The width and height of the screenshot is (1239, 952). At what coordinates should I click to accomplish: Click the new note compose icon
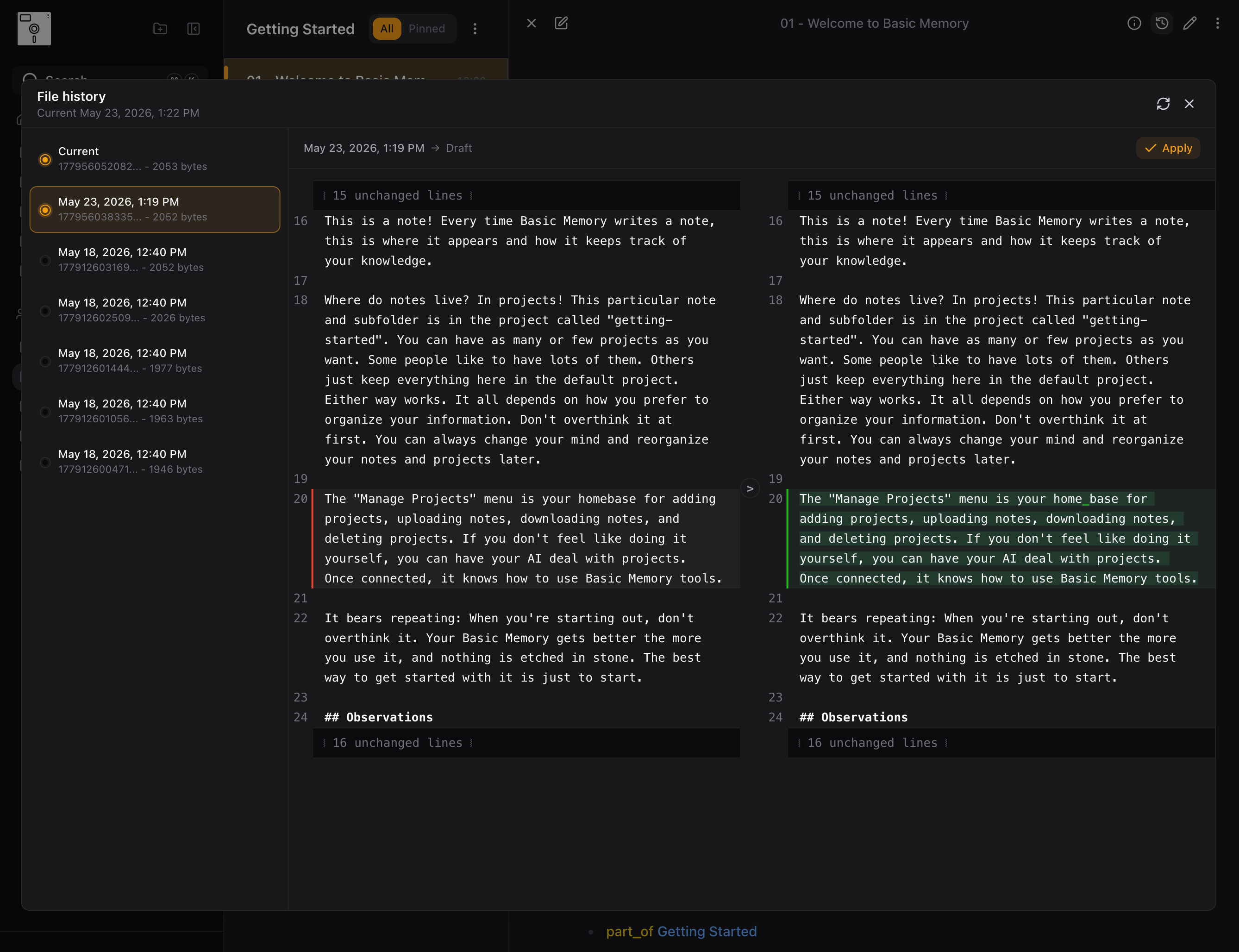click(x=562, y=23)
